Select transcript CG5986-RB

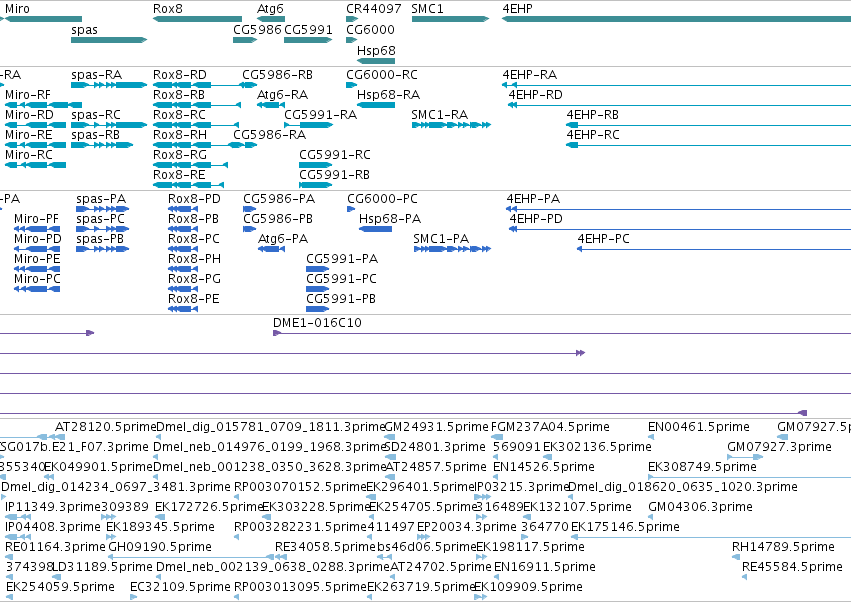(250, 85)
